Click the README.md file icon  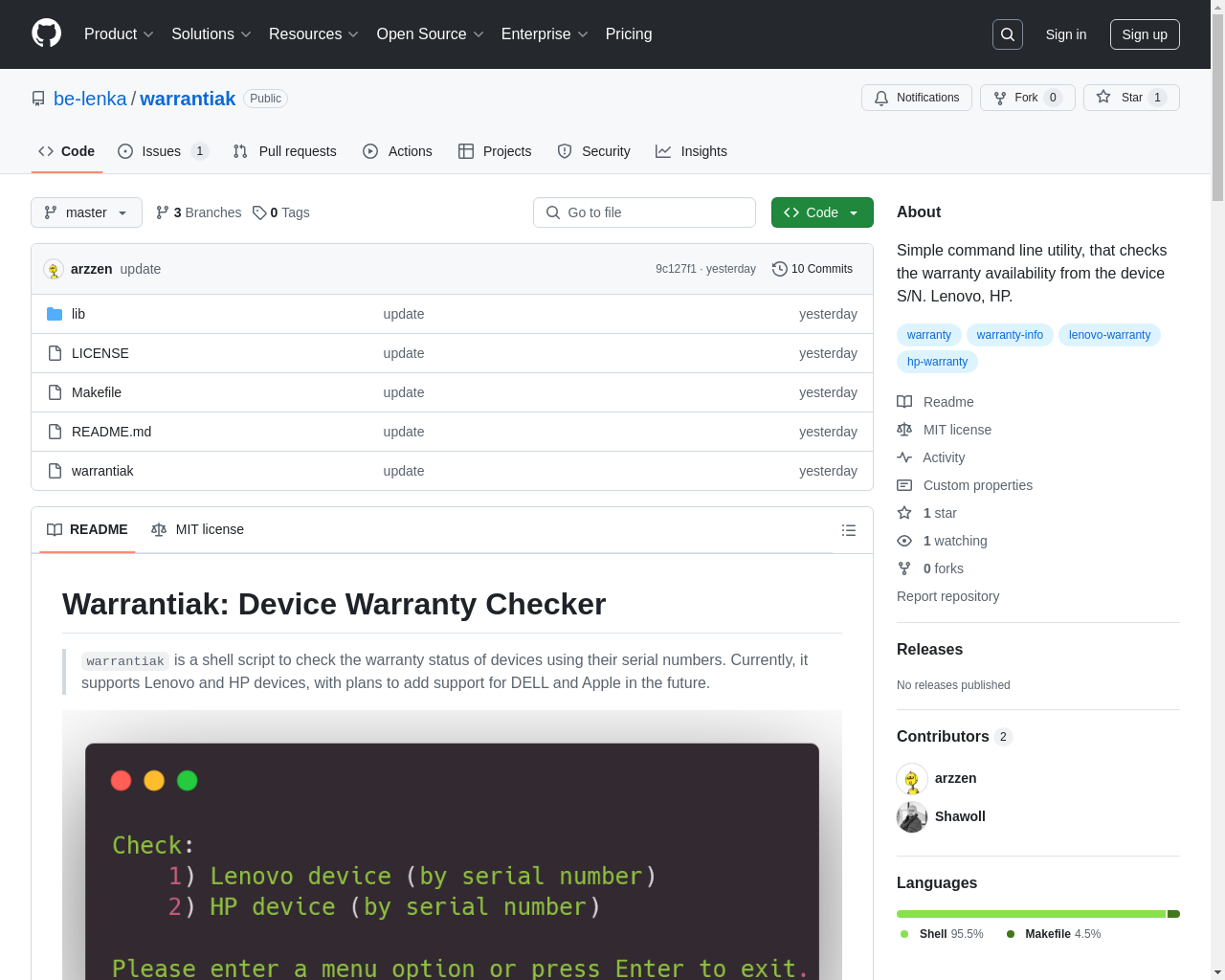click(x=55, y=432)
